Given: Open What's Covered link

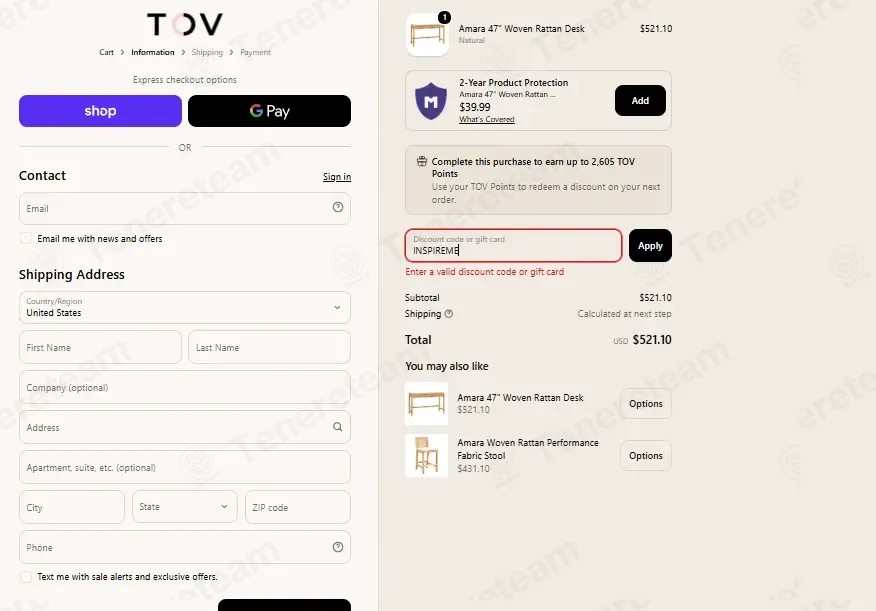Looking at the screenshot, I should [x=487, y=119].
